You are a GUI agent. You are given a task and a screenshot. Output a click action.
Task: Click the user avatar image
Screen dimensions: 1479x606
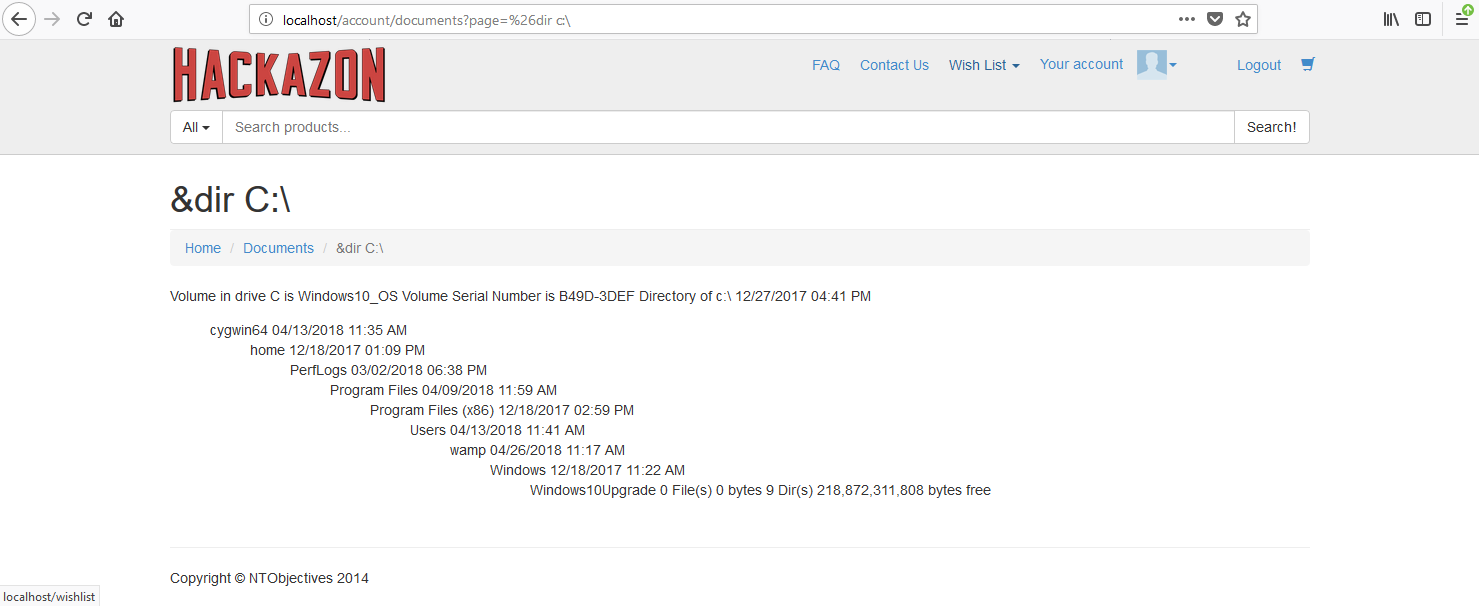(1152, 64)
